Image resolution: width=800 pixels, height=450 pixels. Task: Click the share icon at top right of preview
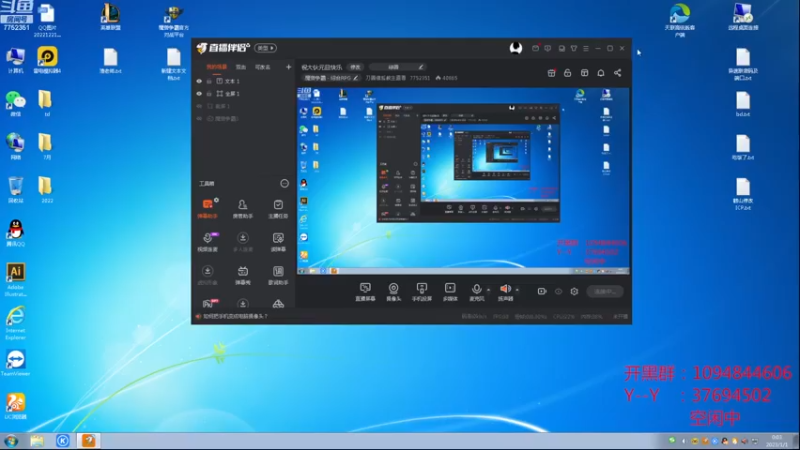click(x=617, y=73)
